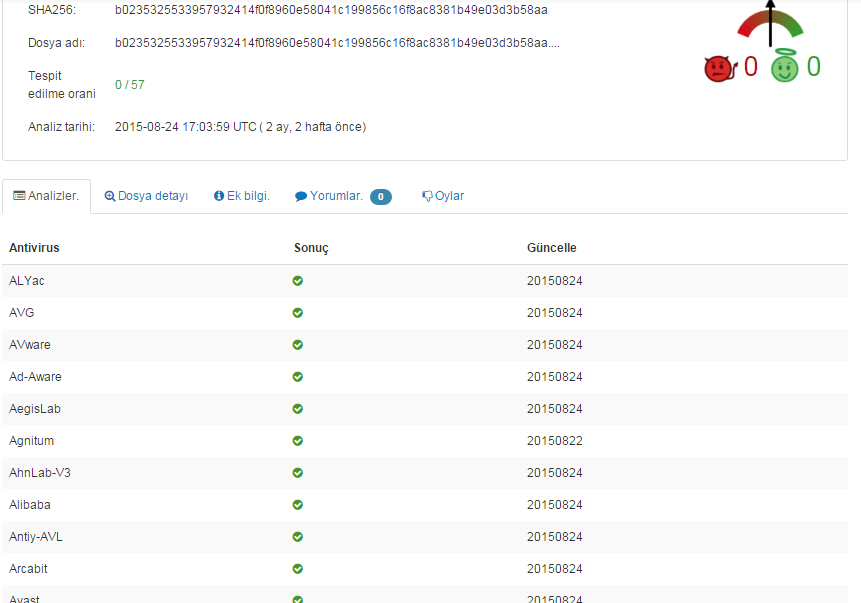Click the Tespit edilme orani label

(x=62, y=85)
